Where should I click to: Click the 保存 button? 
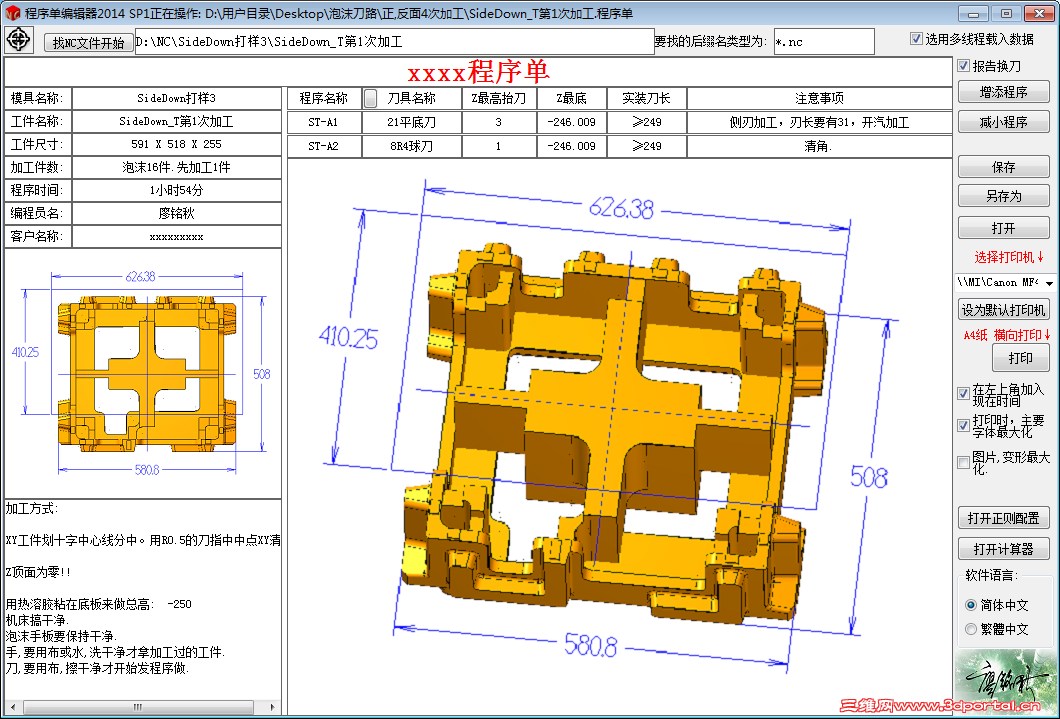pyautogui.click(x=1003, y=167)
